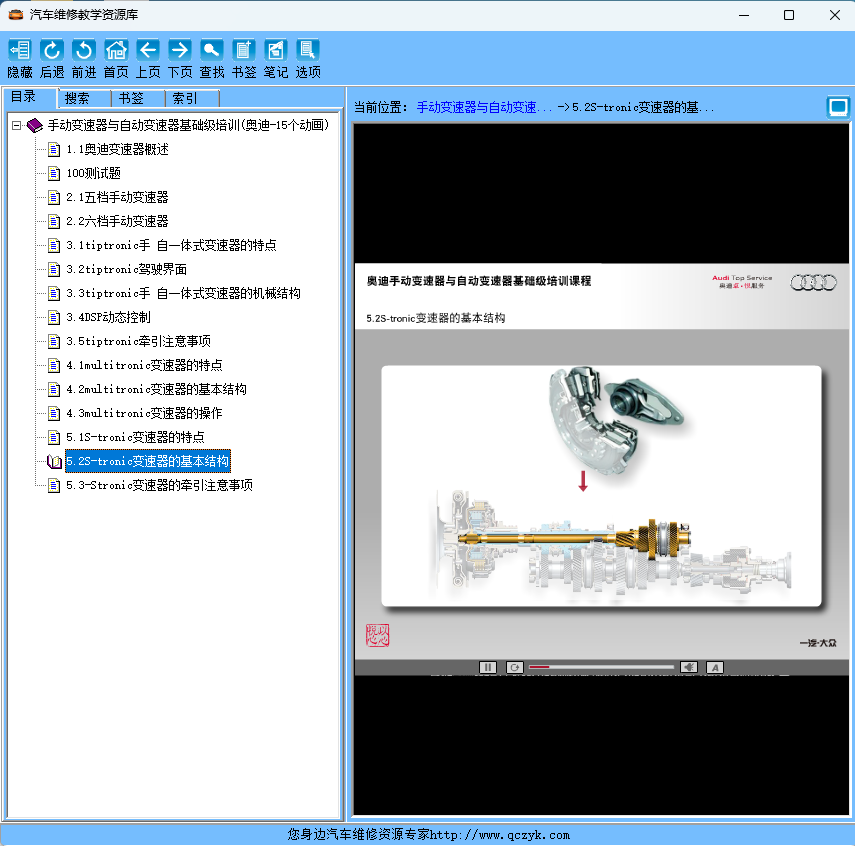Open the 查找 search tool

(212, 50)
